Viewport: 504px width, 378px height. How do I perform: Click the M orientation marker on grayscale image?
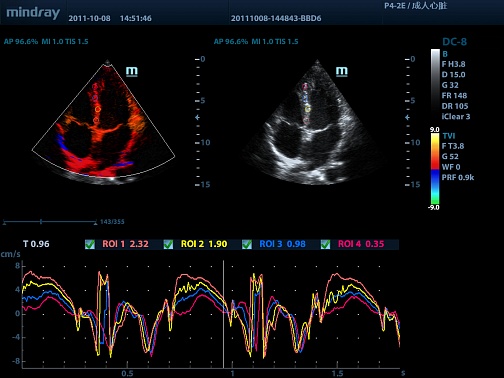(x=341, y=71)
